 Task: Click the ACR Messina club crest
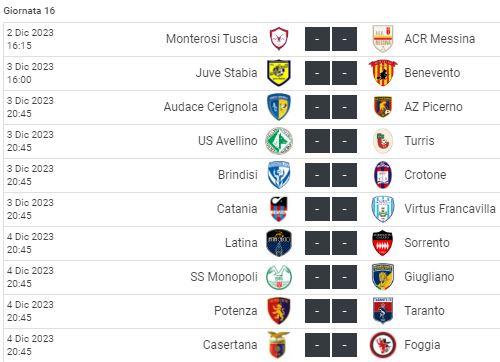pos(383,39)
